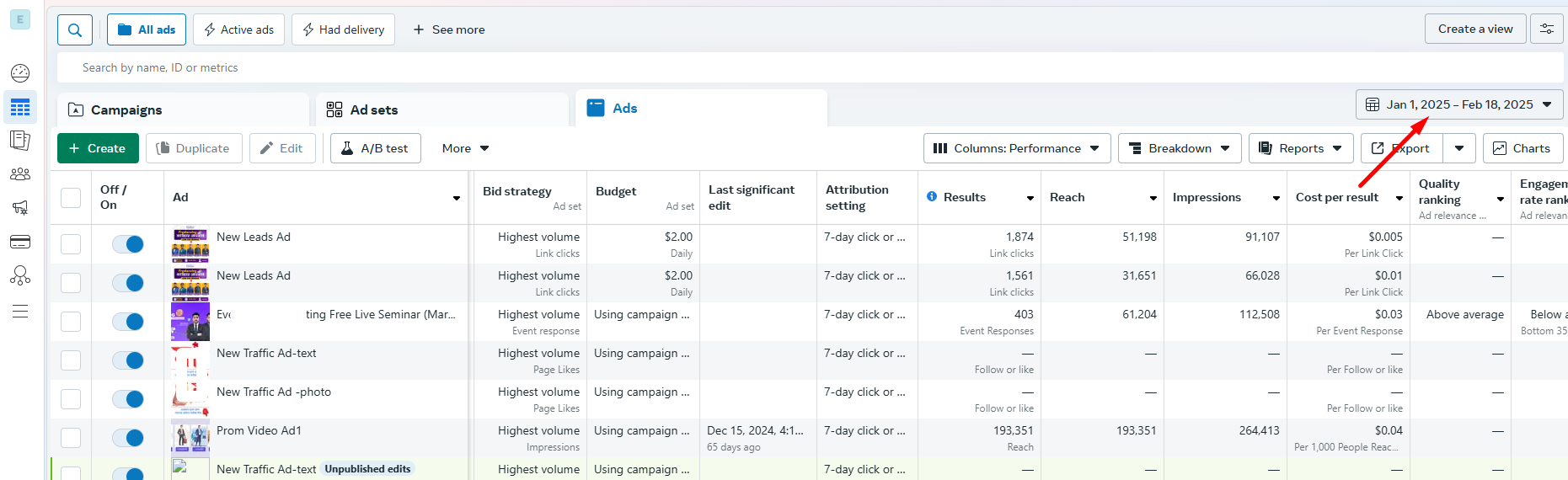Click the Prom Video Ad1 thumbnail
The height and width of the screenshot is (480, 1568).
tap(190, 438)
